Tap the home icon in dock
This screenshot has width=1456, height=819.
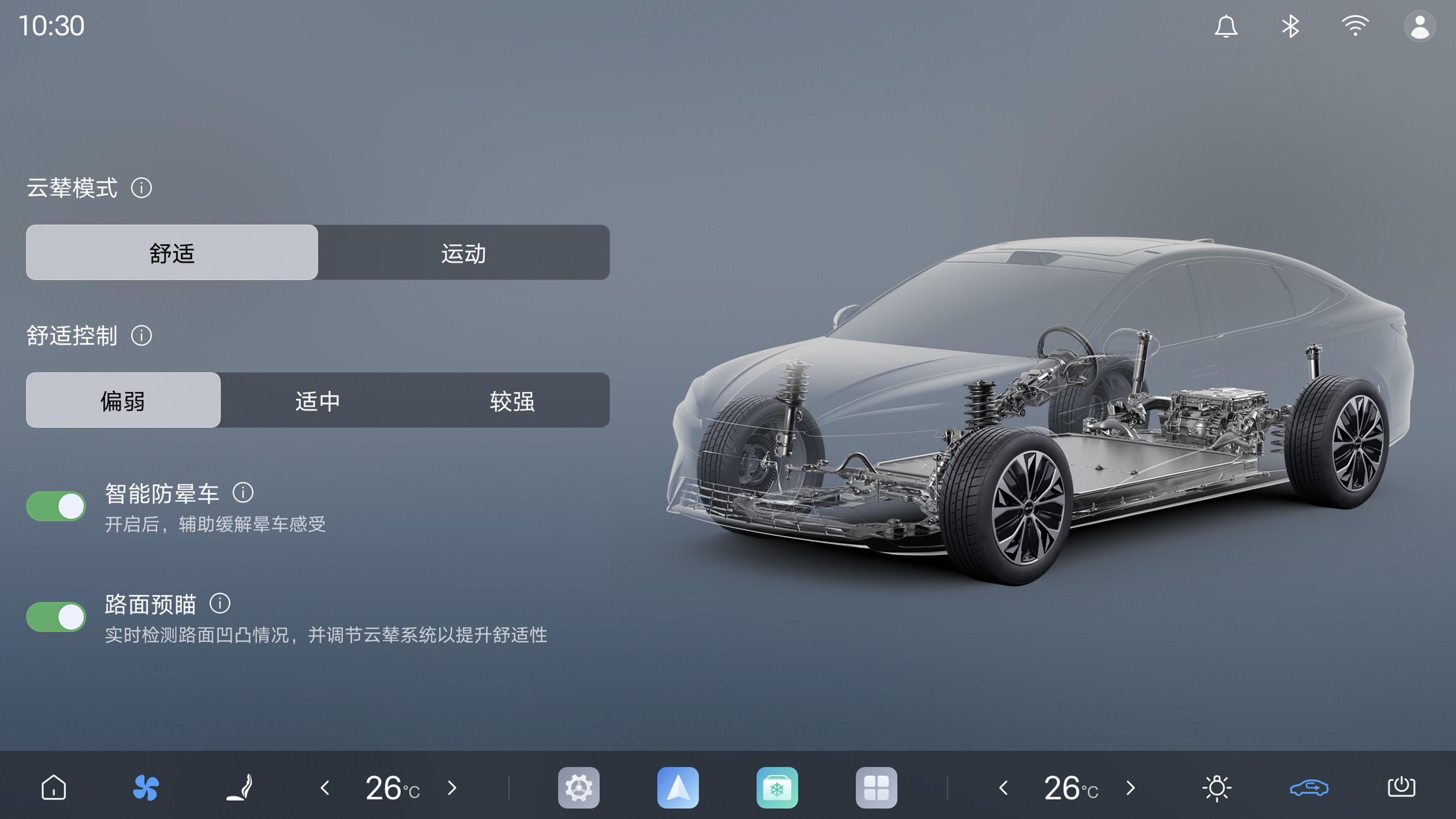tap(54, 787)
